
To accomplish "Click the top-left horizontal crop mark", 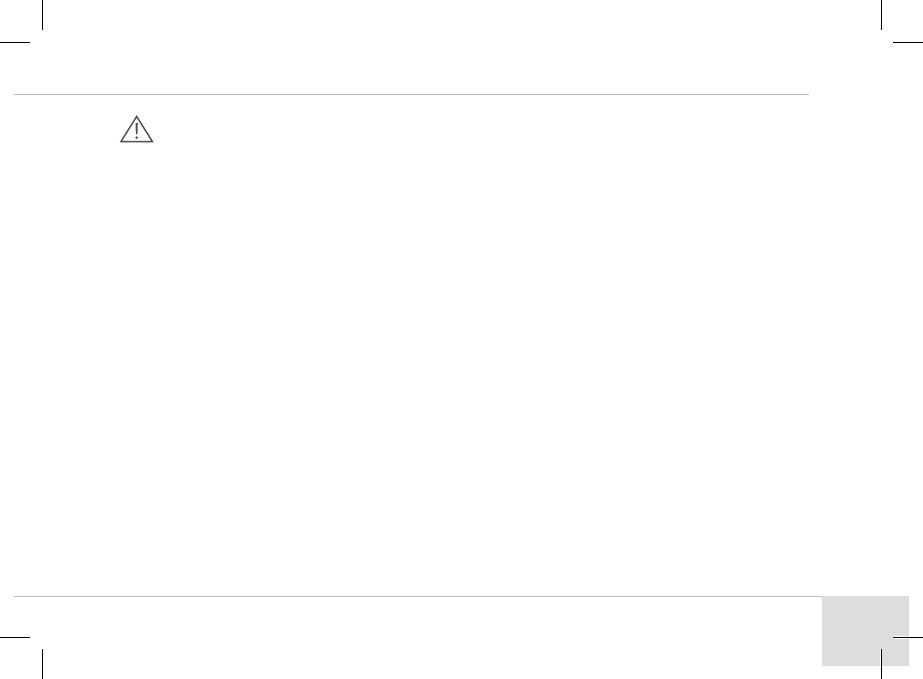I will pos(14,43).
